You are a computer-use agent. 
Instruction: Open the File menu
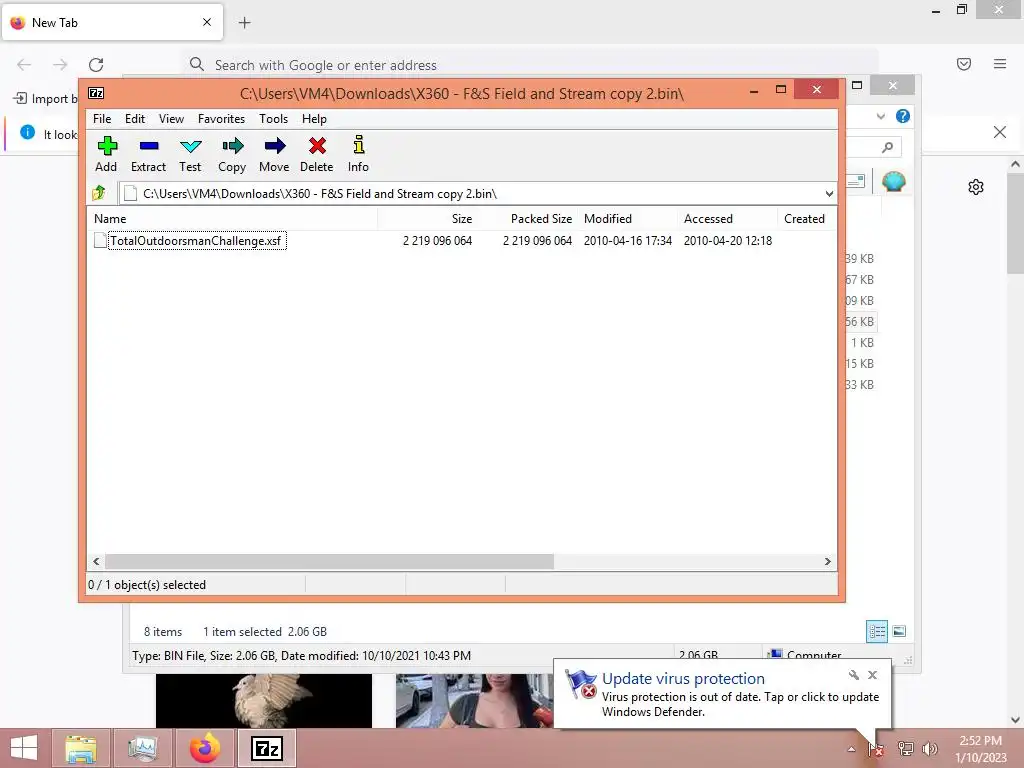pyautogui.click(x=102, y=119)
